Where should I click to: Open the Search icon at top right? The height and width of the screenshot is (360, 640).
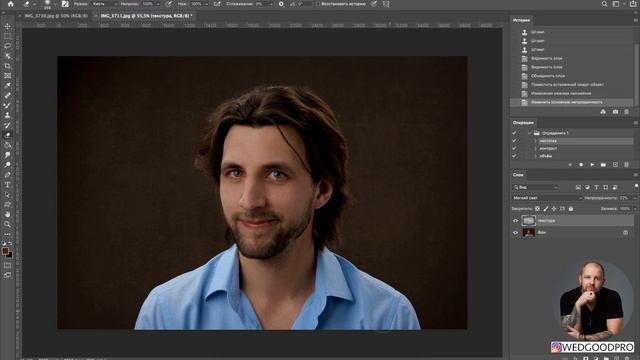(604, 4)
